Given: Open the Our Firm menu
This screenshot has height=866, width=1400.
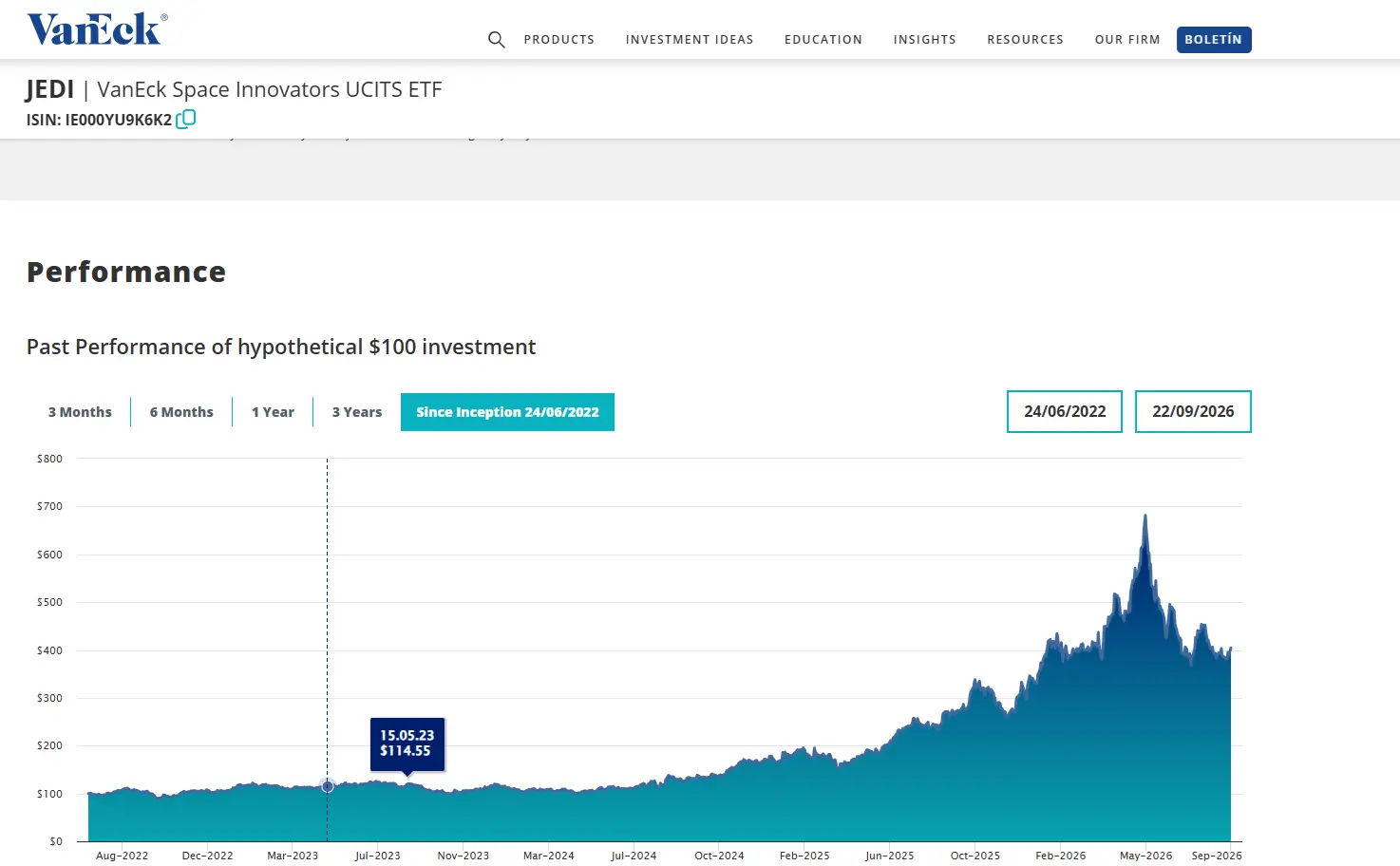Looking at the screenshot, I should tap(1127, 40).
